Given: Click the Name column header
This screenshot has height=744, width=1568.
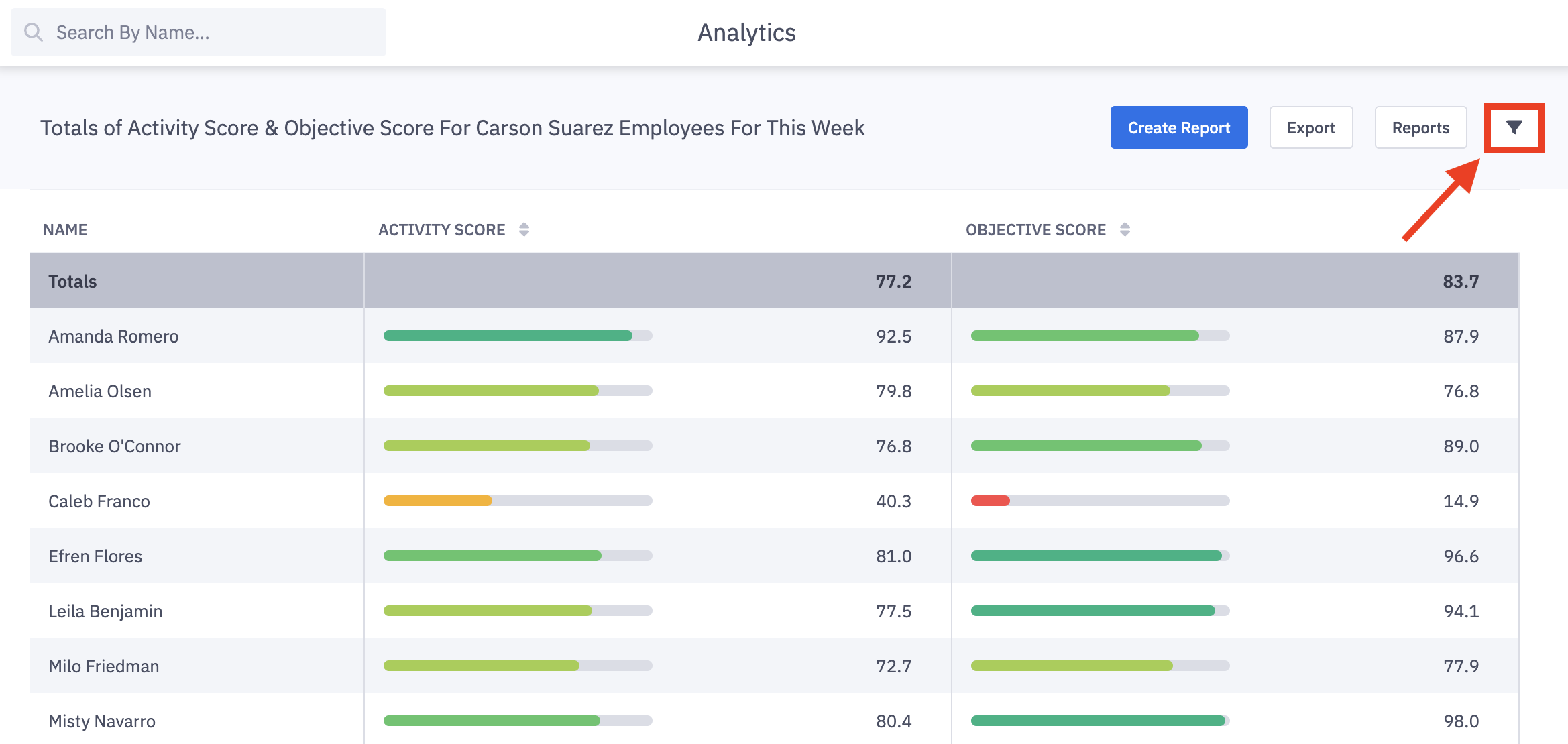Looking at the screenshot, I should pos(65,229).
